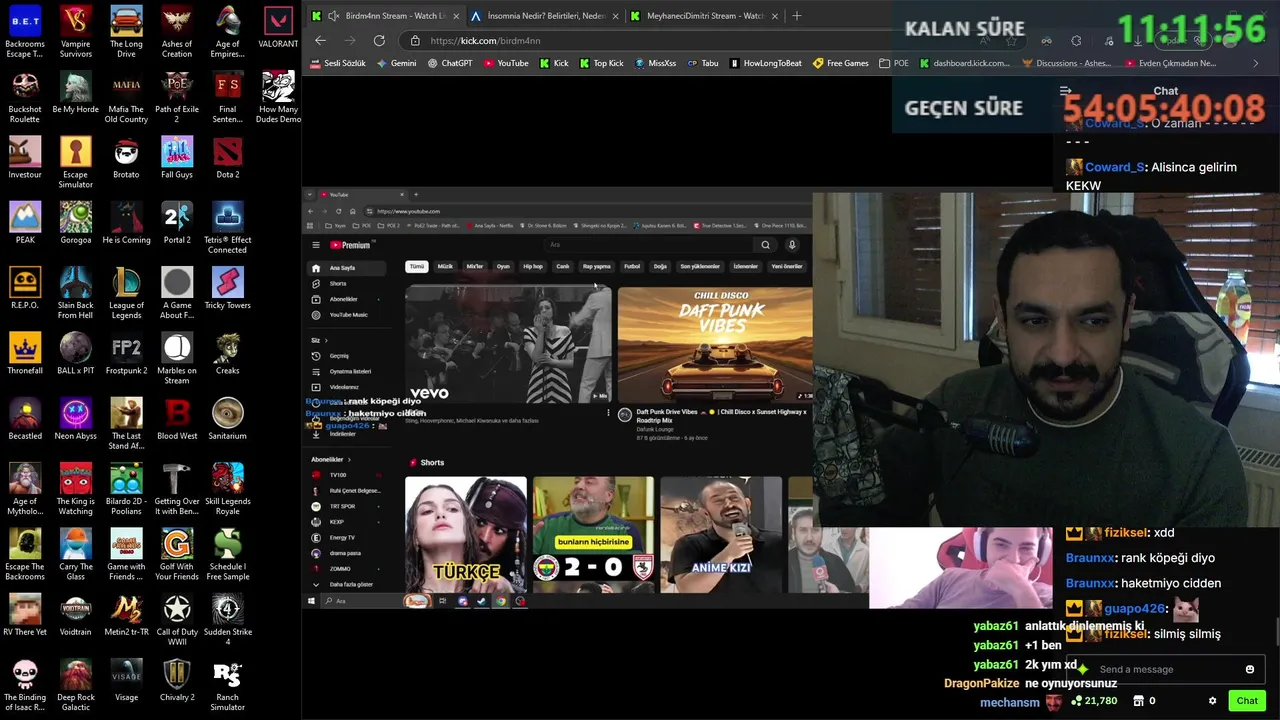Open the POE bookmarks folder
The image size is (1280, 720).
tap(894, 63)
